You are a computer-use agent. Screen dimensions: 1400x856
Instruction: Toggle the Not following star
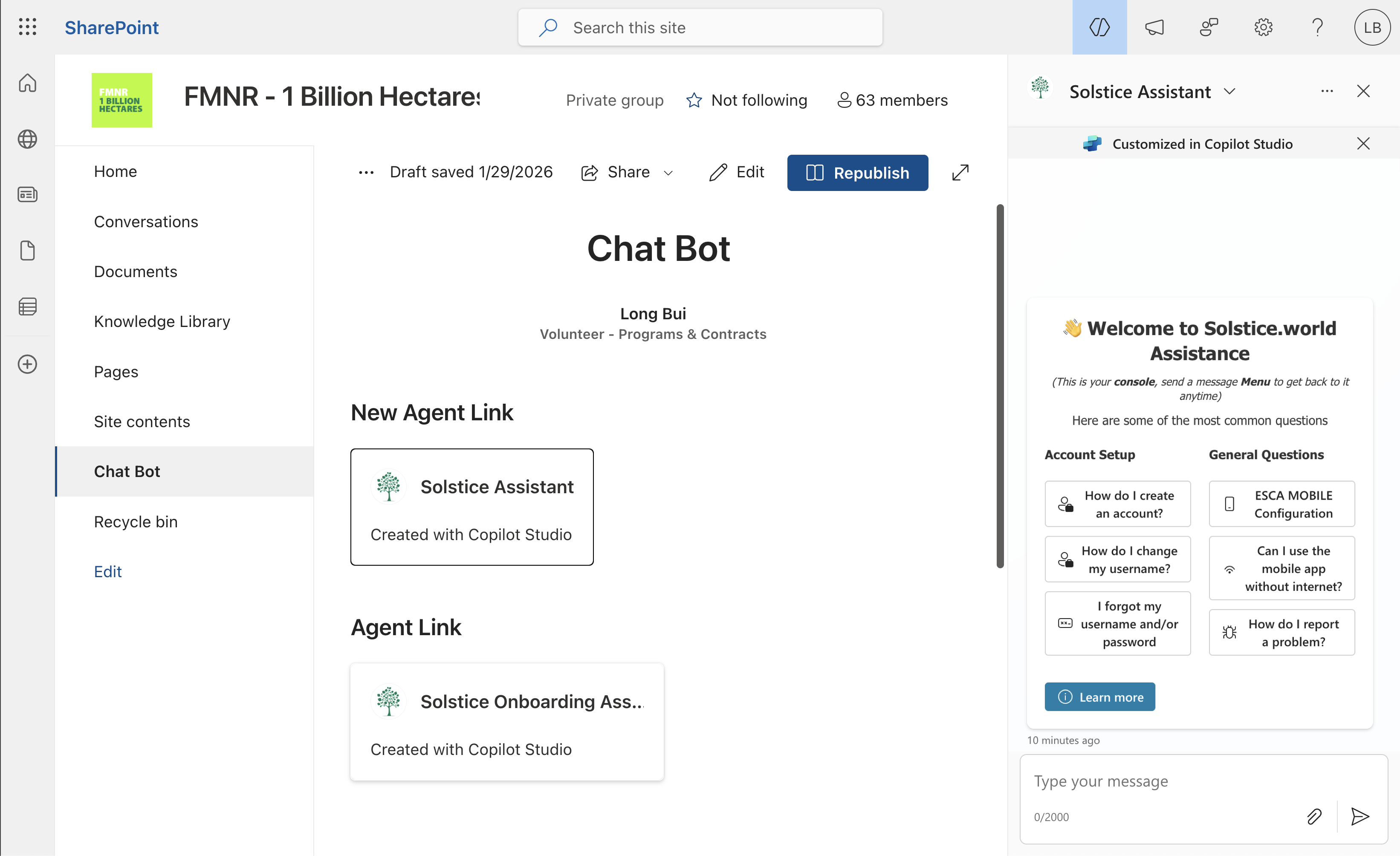click(694, 101)
